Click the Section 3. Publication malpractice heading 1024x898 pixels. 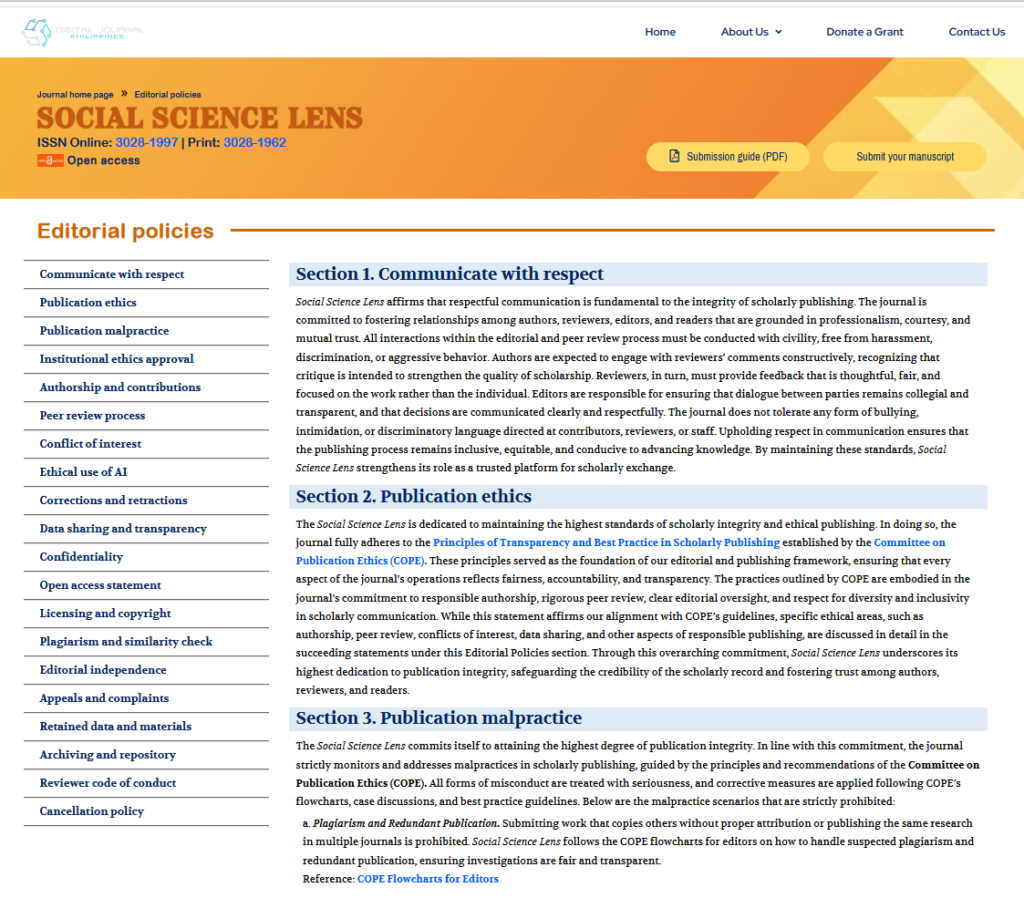click(x=439, y=718)
